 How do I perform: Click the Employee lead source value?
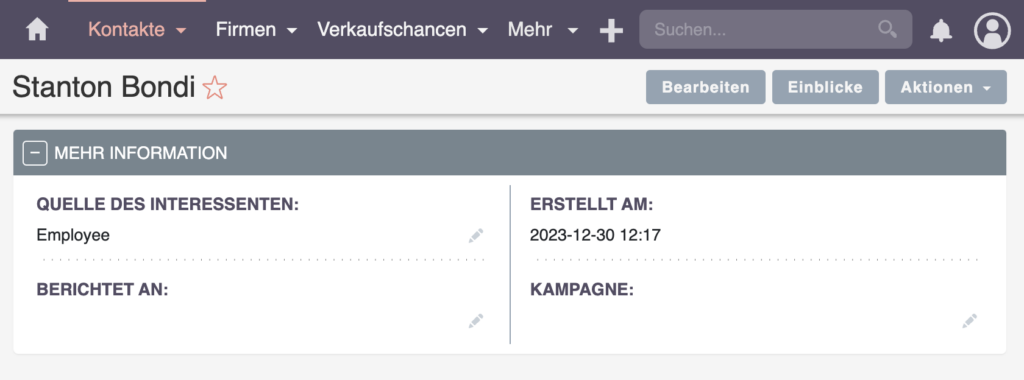click(x=73, y=236)
